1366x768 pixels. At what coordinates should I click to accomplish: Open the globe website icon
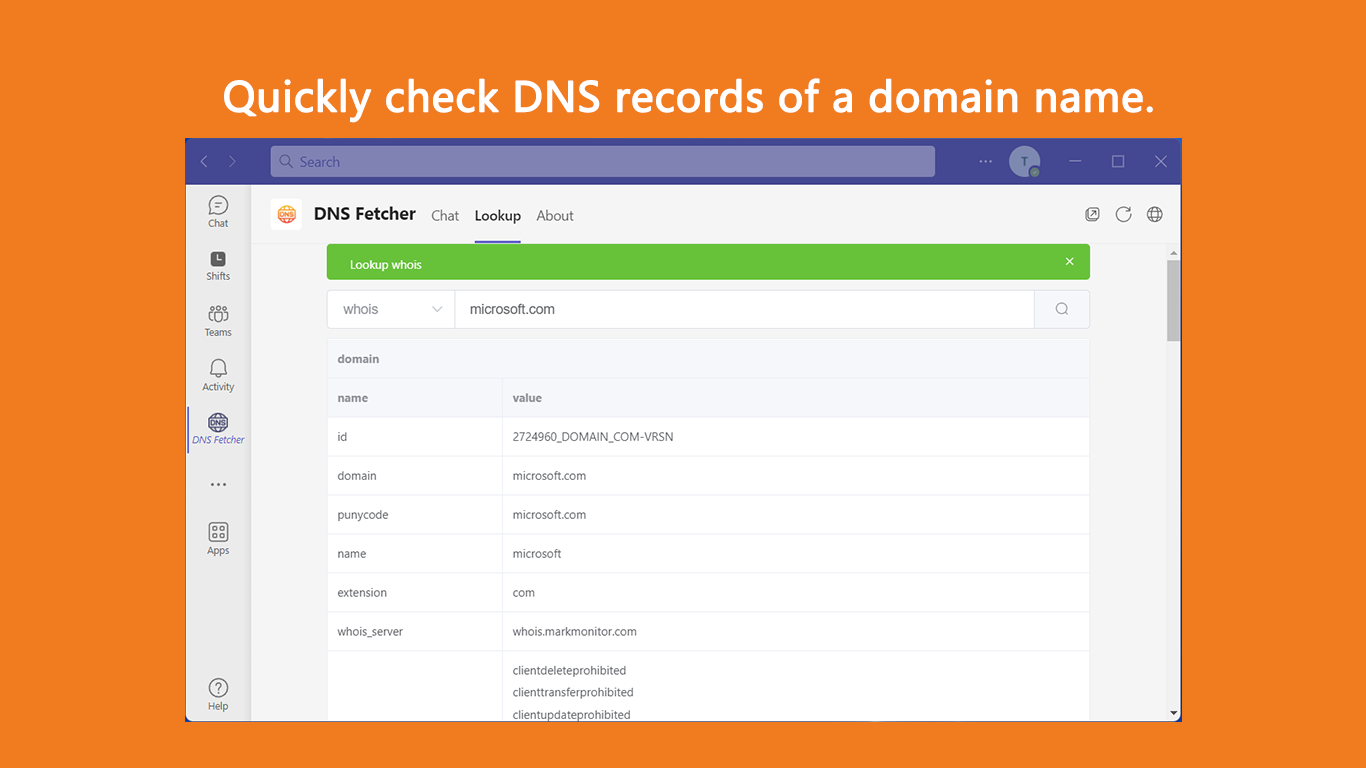point(1154,214)
